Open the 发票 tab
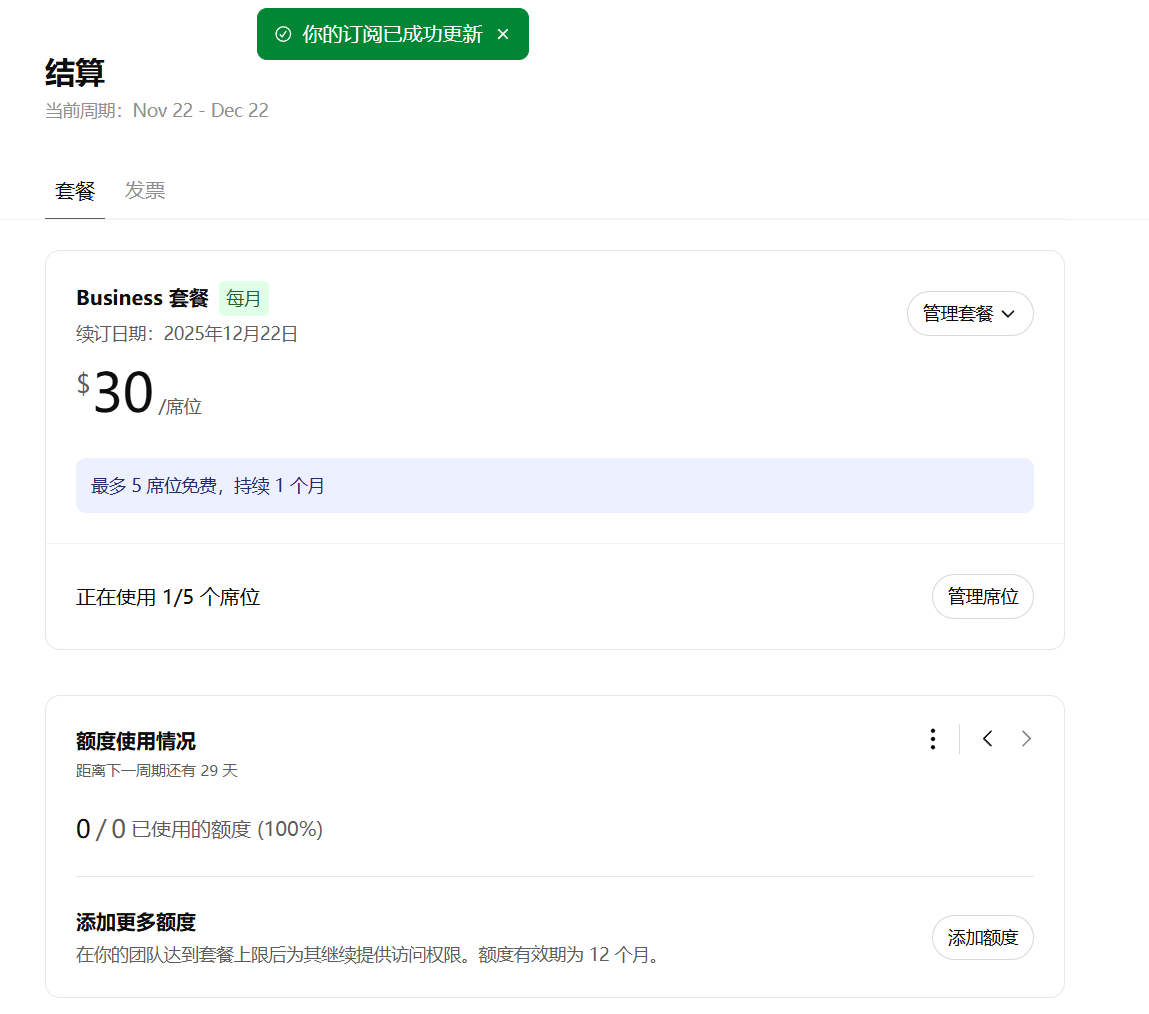 pos(145,190)
